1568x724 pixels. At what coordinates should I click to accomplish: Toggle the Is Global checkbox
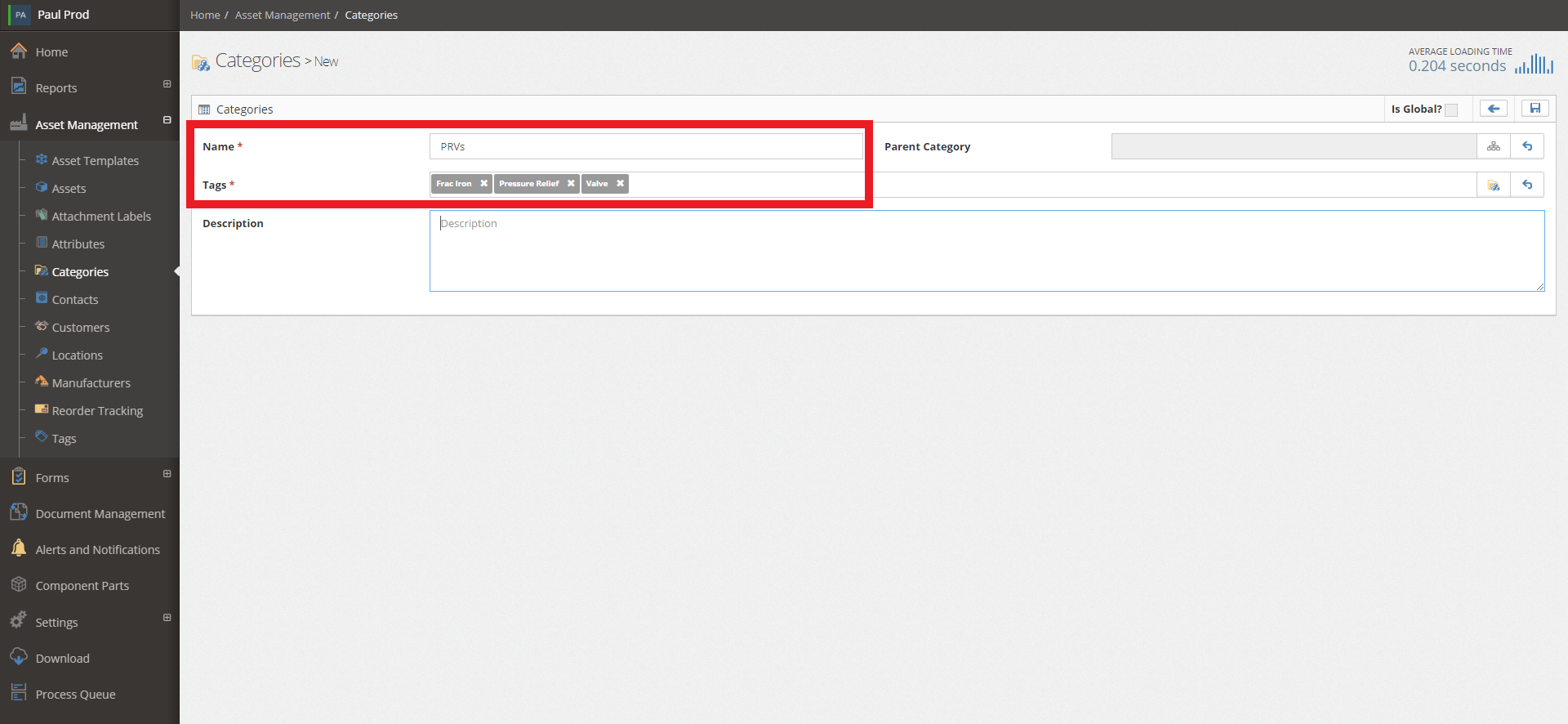1451,109
